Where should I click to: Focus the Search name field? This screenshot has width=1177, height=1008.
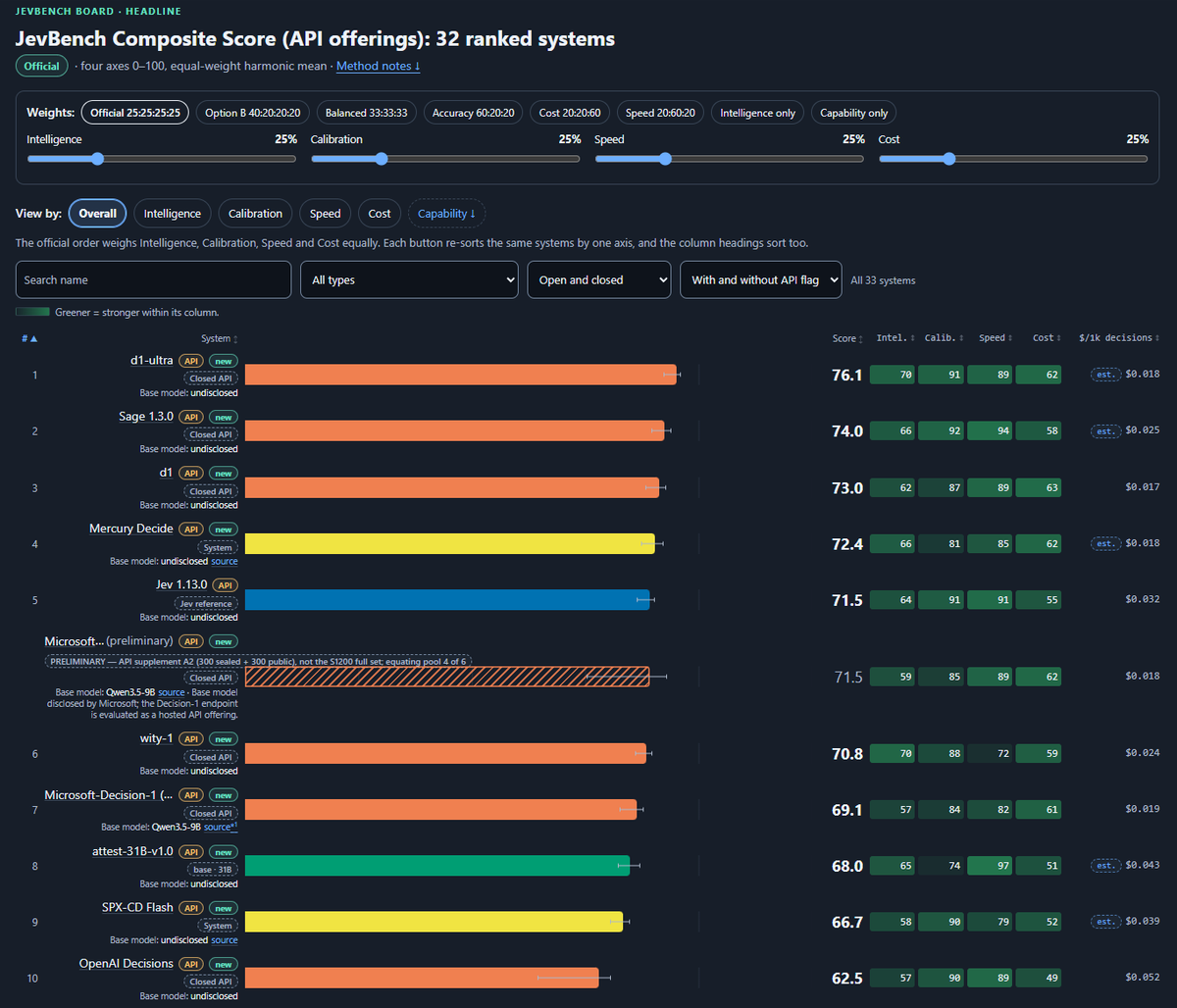154,279
